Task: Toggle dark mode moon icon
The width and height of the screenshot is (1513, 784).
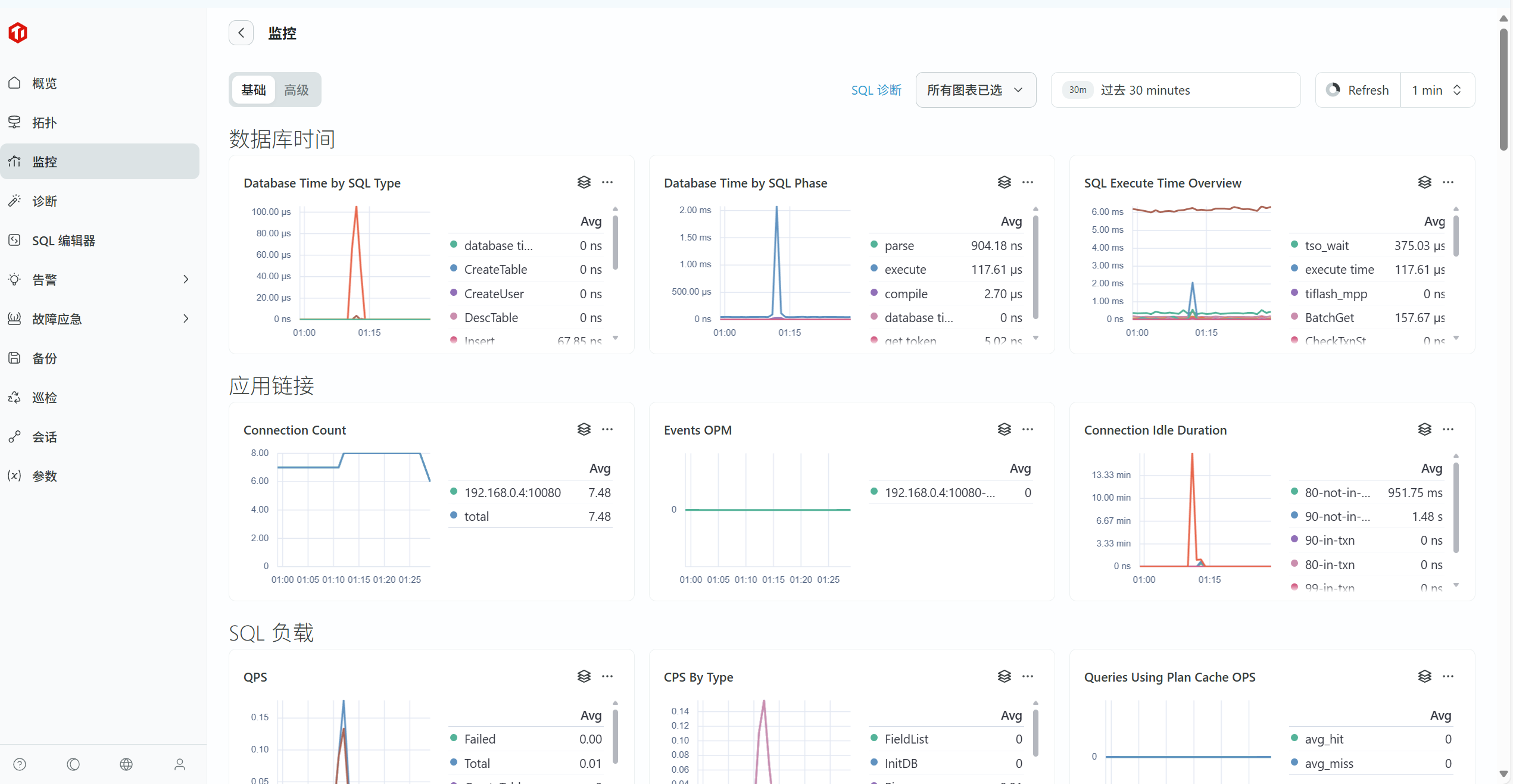Action: tap(73, 764)
